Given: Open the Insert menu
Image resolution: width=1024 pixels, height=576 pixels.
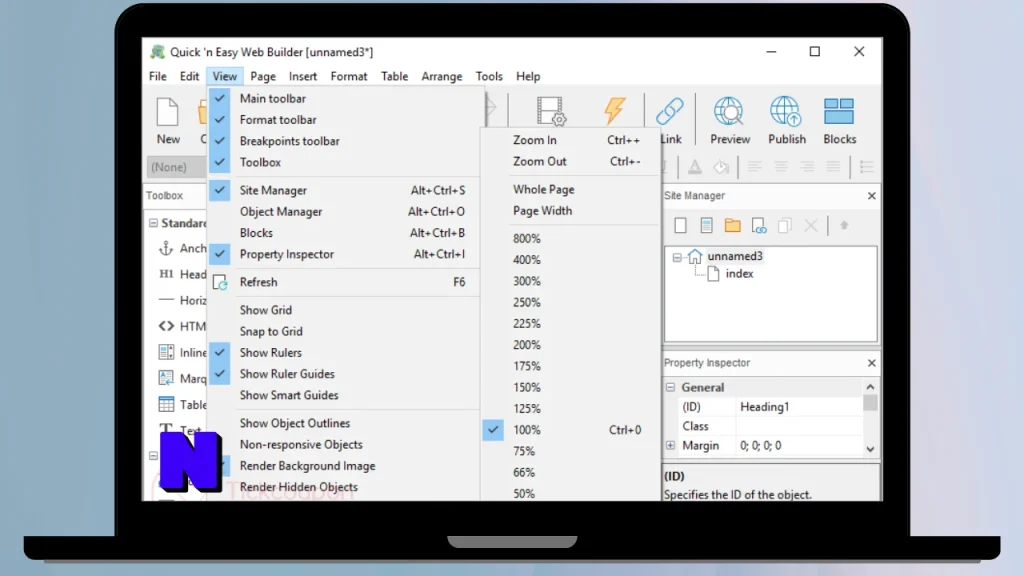Looking at the screenshot, I should click(x=303, y=76).
